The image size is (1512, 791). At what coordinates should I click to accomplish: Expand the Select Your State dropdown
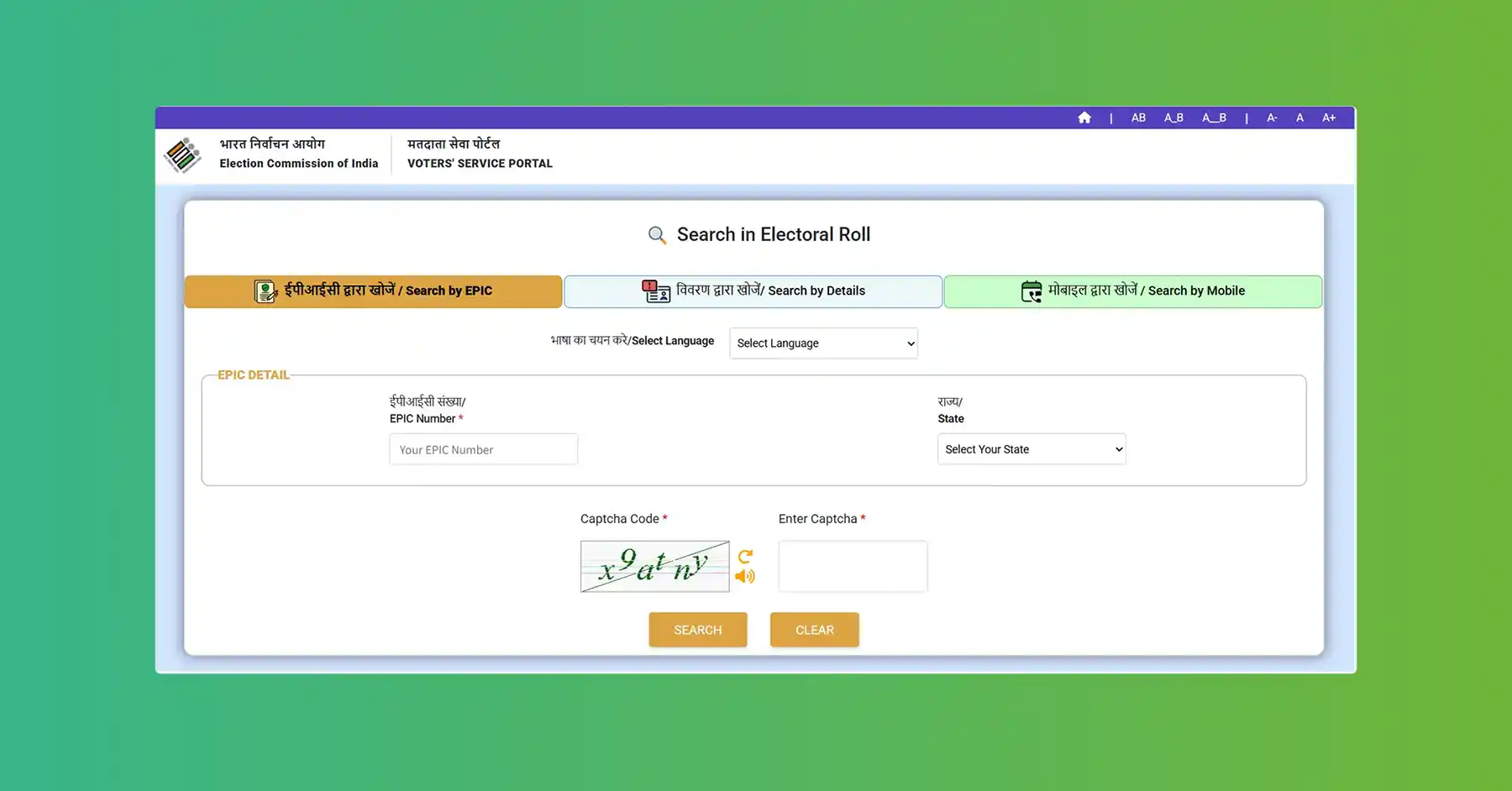tap(1032, 449)
